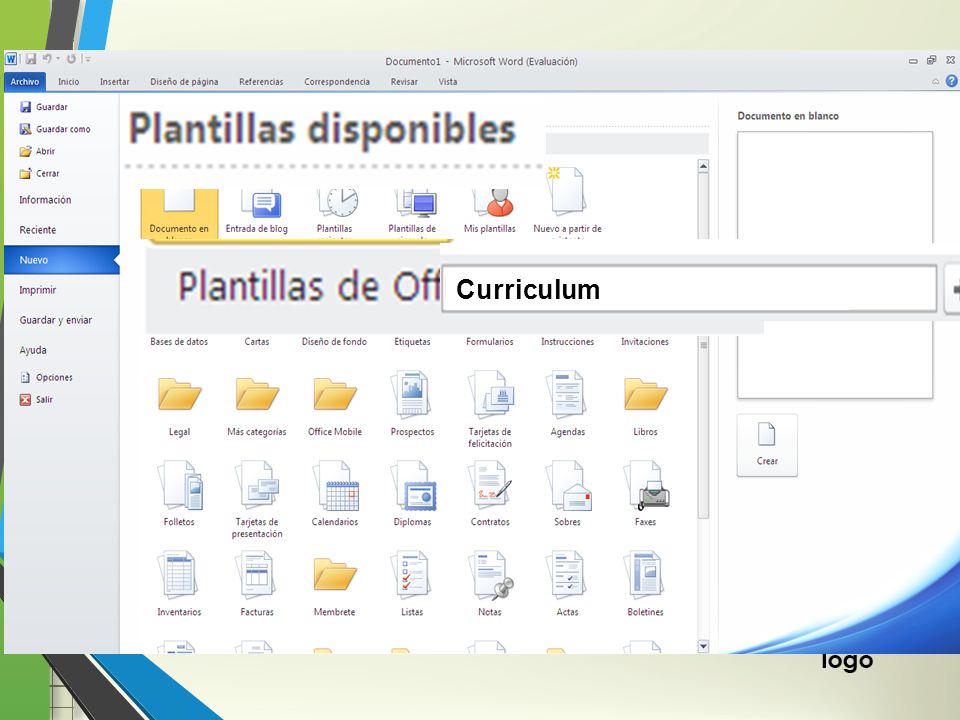
Task: Open Mis plantillas
Action: (490, 212)
